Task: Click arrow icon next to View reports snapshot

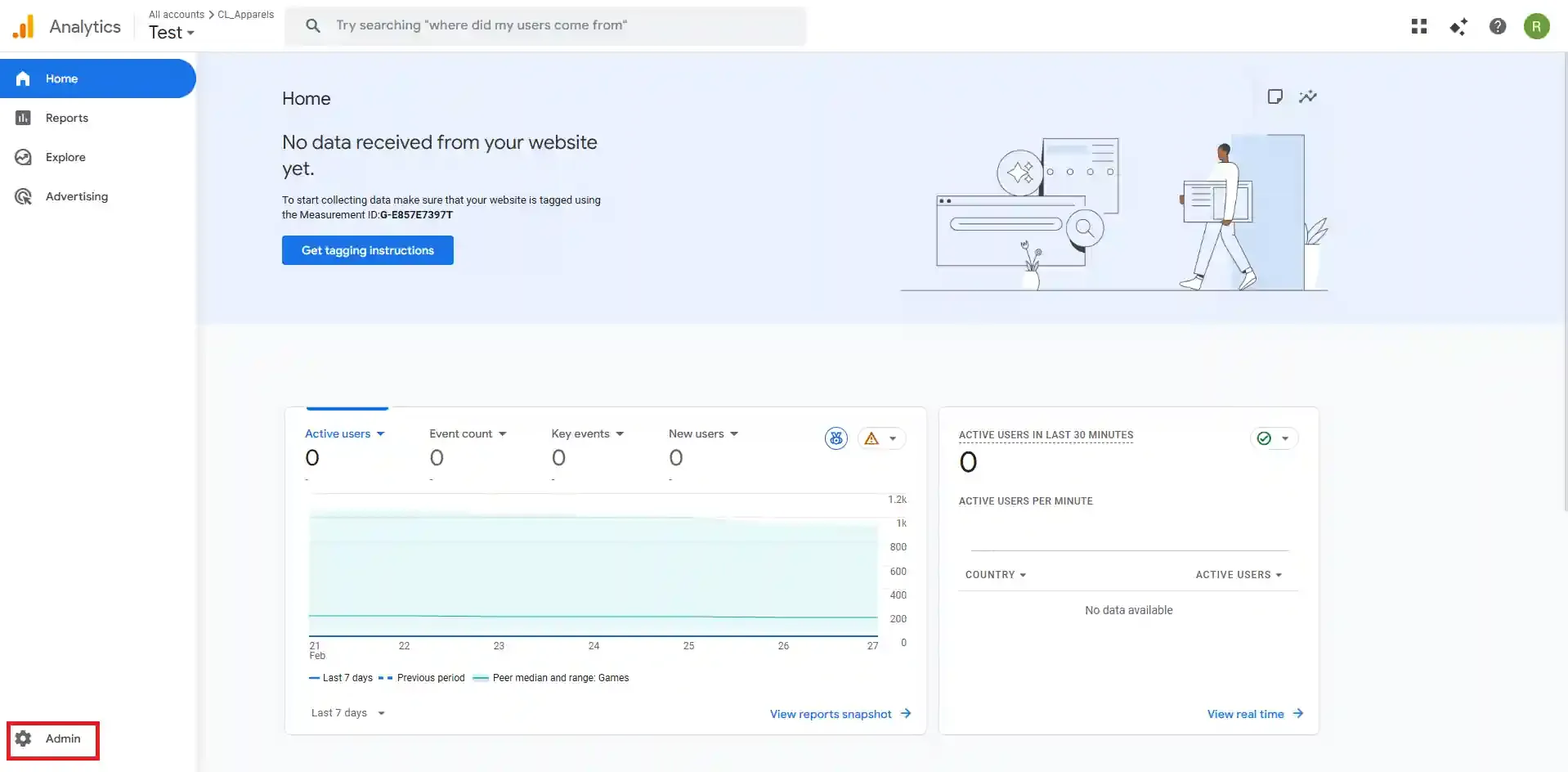Action: pos(906,713)
